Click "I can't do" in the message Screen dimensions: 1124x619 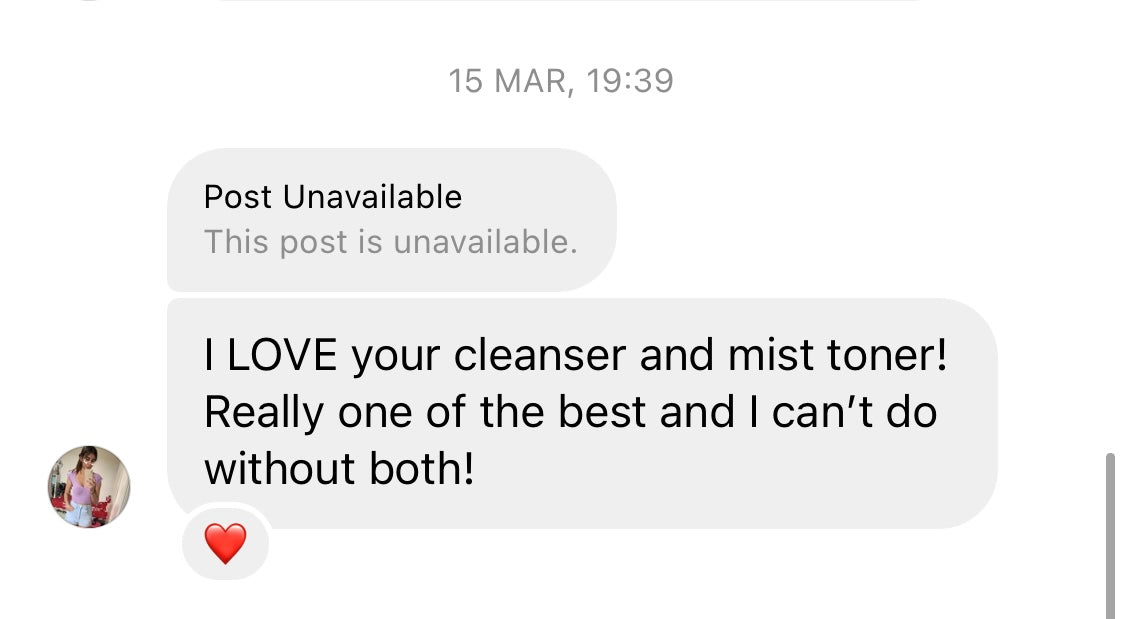tap(841, 412)
